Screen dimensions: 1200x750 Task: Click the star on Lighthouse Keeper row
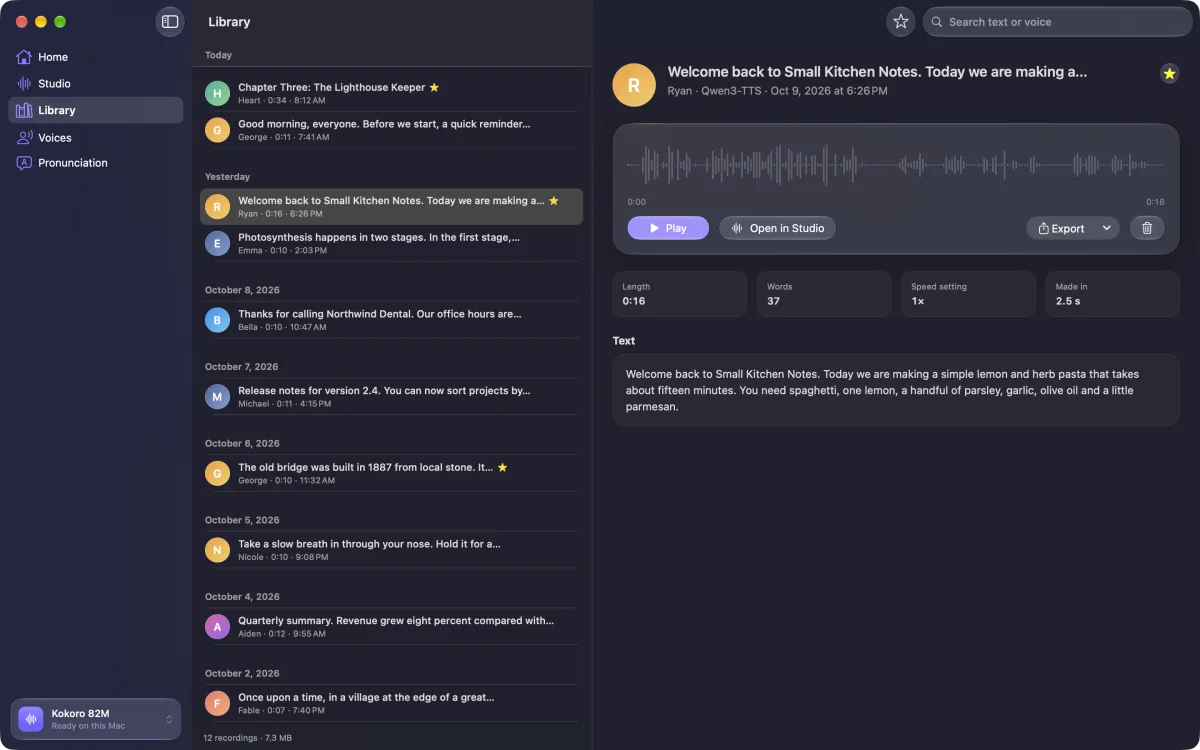(434, 88)
